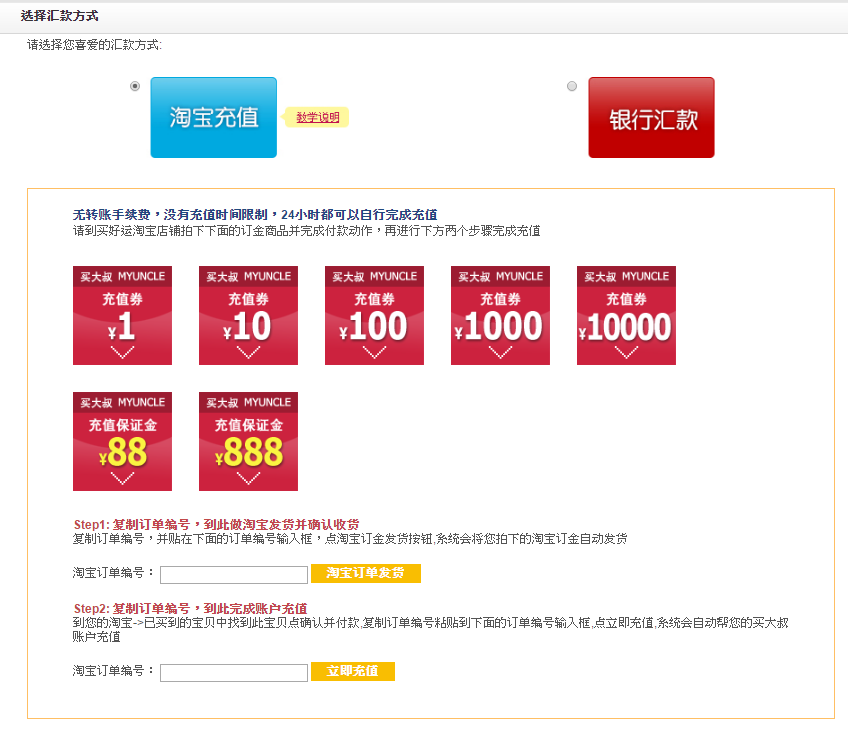This screenshot has height=730, width=848.
Task: Choose the ¥88 充值保证金 card
Action: [x=122, y=441]
